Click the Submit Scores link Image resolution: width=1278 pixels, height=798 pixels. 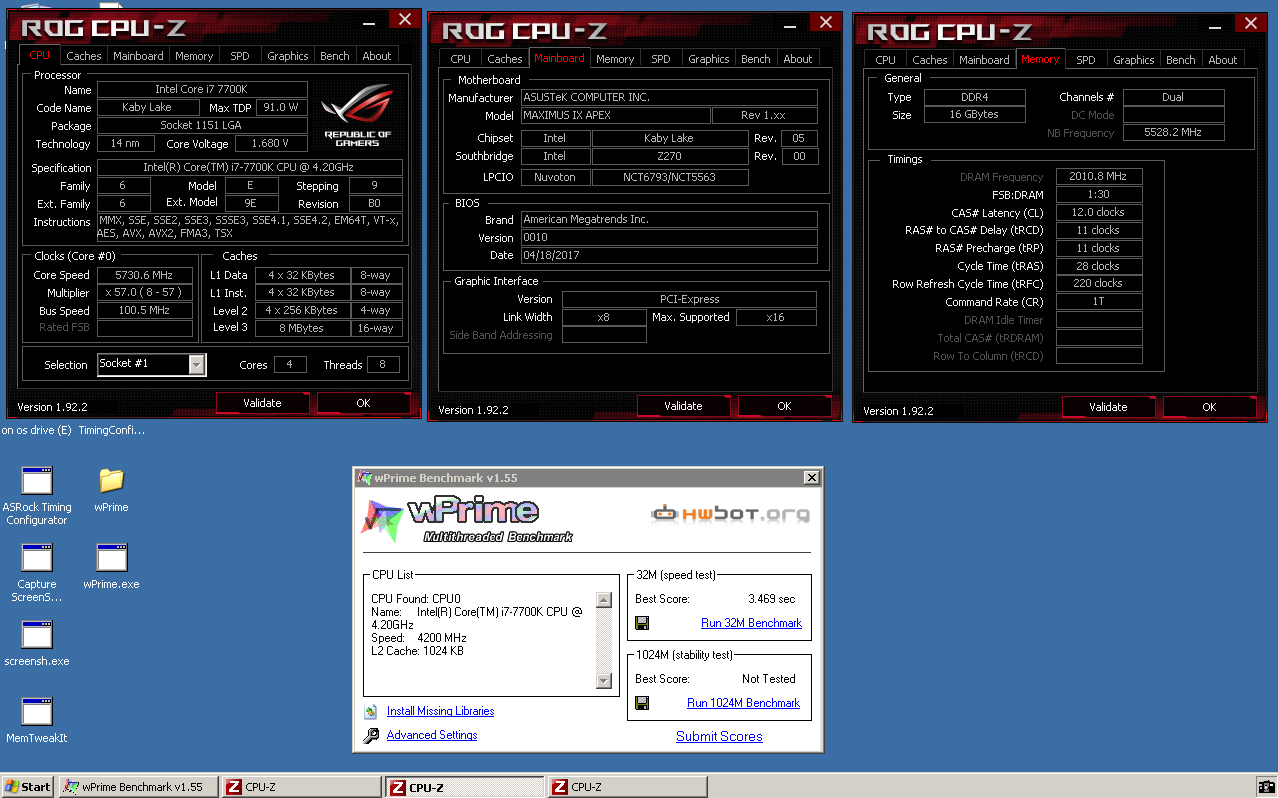719,736
